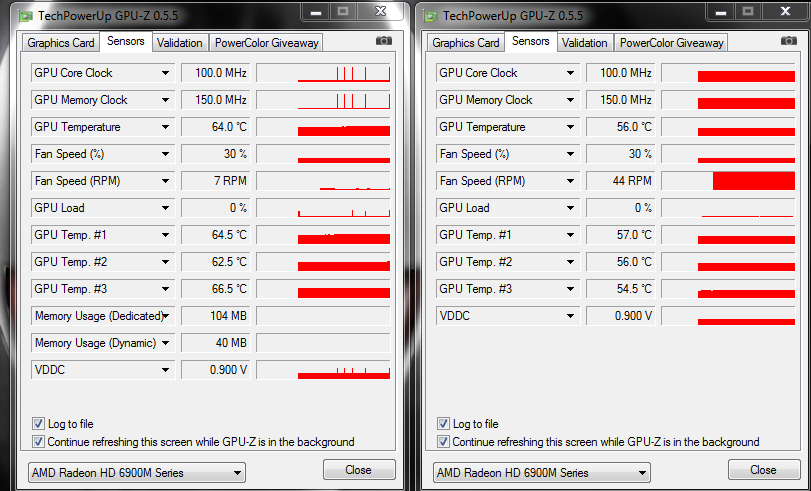Click 40 MB dynamic memory value
Image resolution: width=811 pixels, height=491 pixels.
click(x=216, y=343)
